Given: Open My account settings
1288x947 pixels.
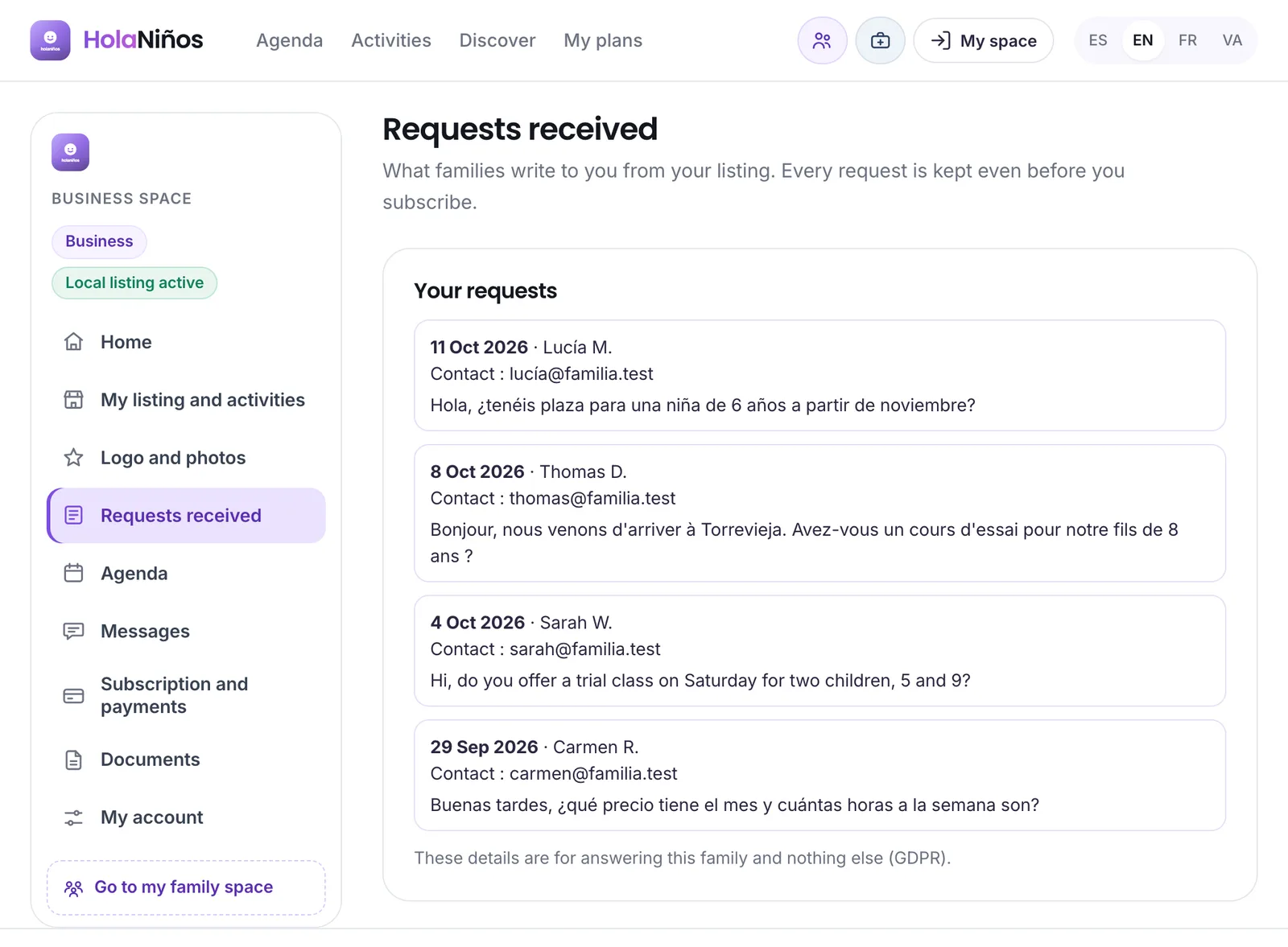Looking at the screenshot, I should 186,817.
